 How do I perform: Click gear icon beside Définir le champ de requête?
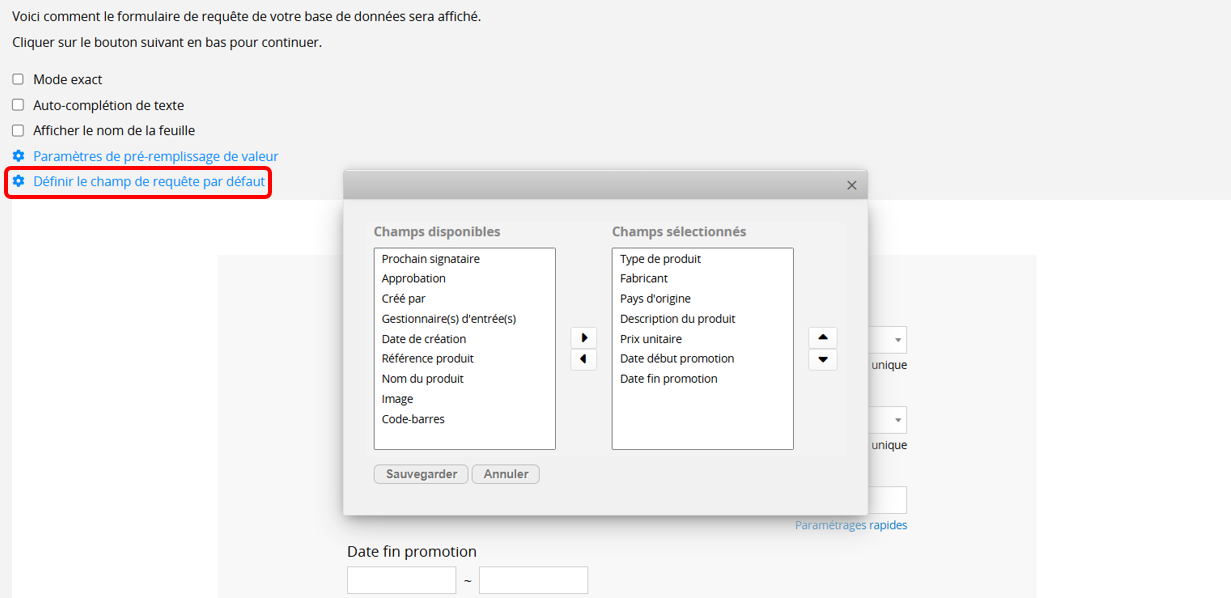18,181
